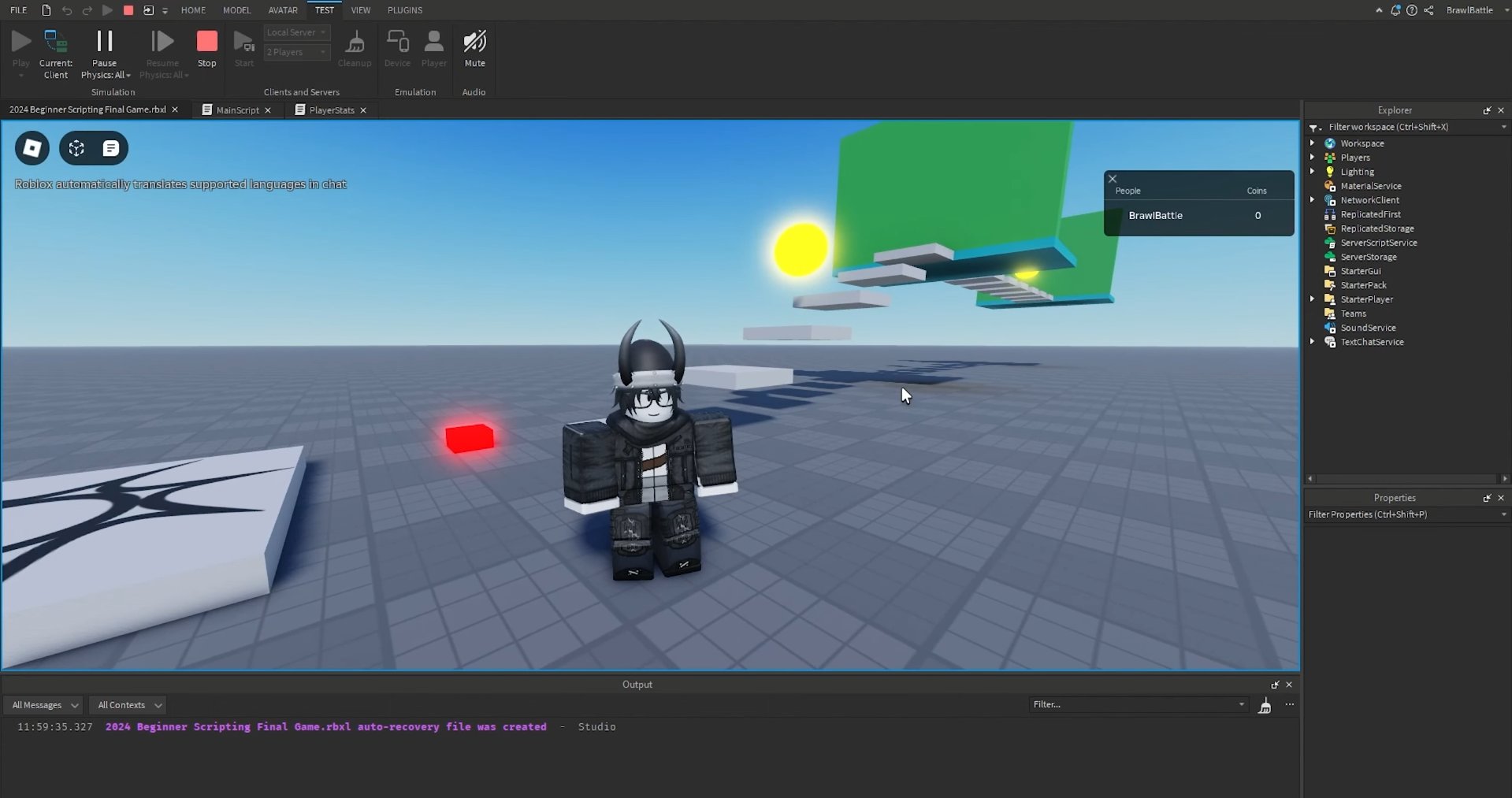Open the All Messages dropdown in Output
The image size is (1512, 798).
point(45,705)
